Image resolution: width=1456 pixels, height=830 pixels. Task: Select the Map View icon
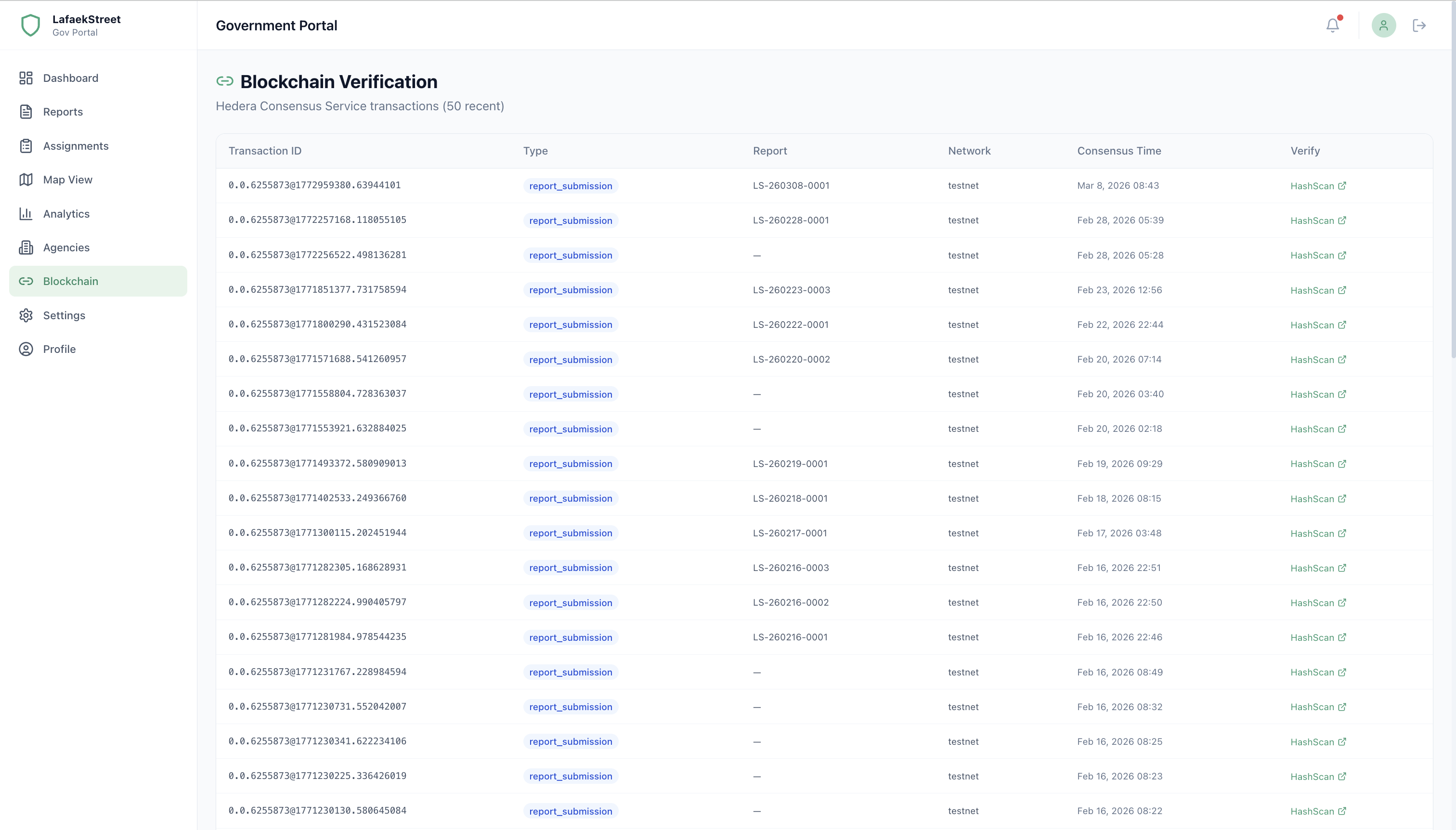(x=26, y=180)
